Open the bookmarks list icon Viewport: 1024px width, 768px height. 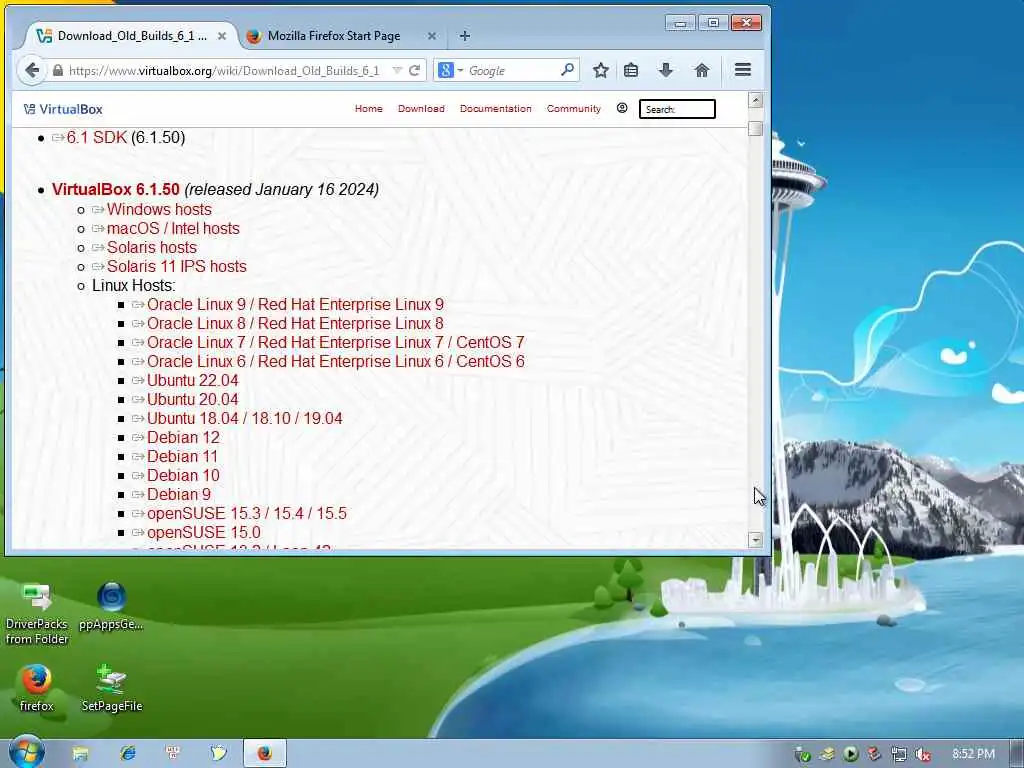click(631, 71)
